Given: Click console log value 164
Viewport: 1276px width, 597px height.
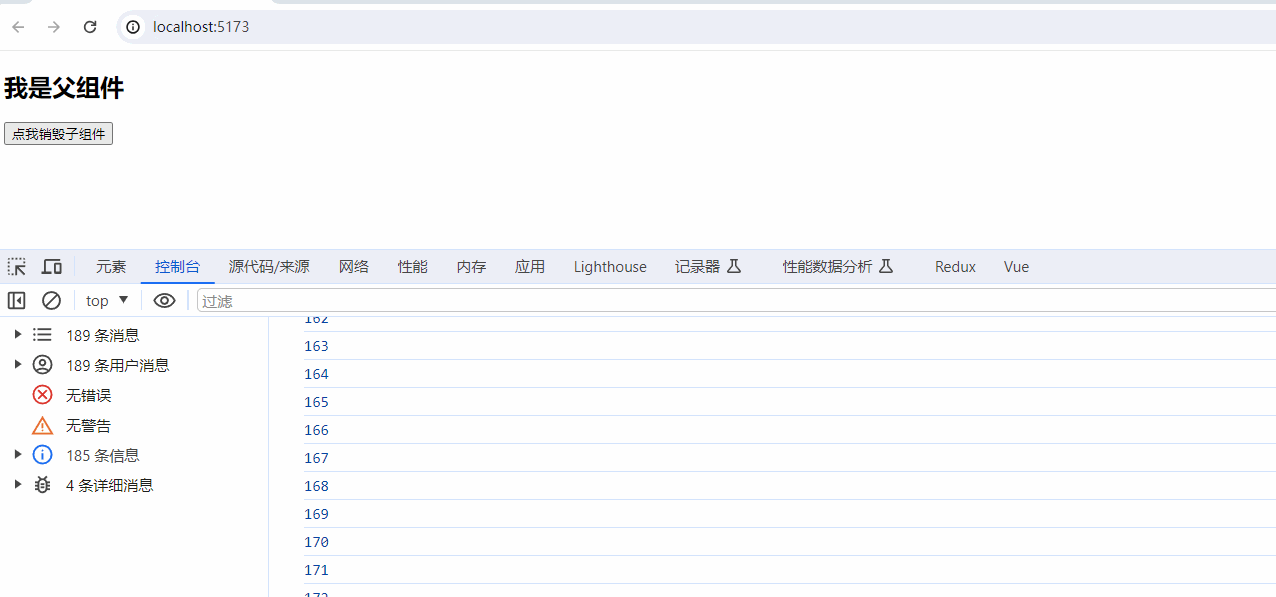Looking at the screenshot, I should coord(316,374).
